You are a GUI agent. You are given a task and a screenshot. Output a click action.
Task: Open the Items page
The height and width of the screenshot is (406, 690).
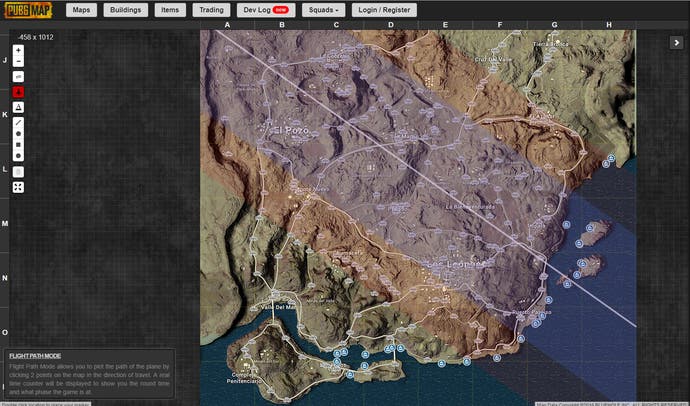click(x=170, y=10)
